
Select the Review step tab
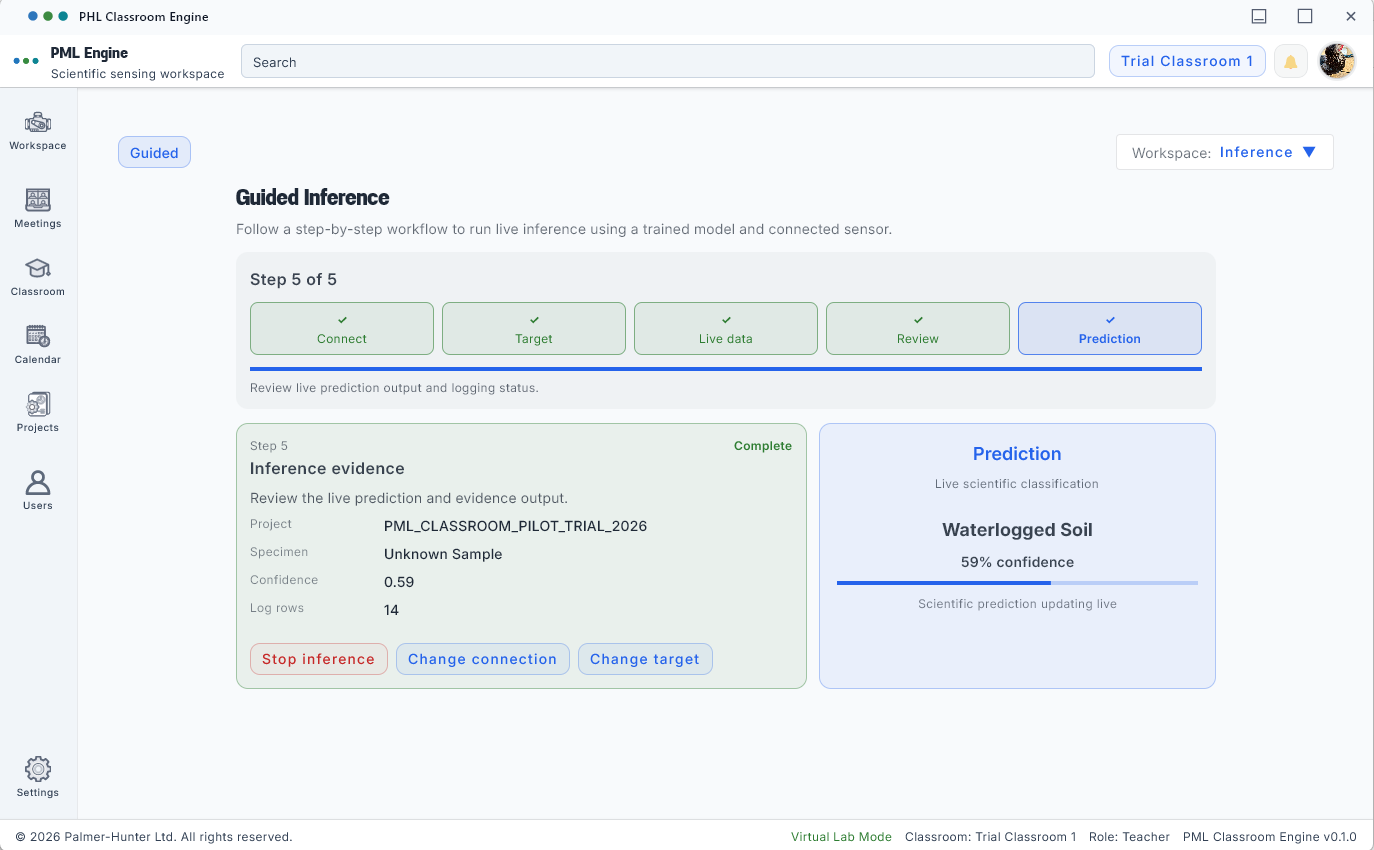click(918, 329)
